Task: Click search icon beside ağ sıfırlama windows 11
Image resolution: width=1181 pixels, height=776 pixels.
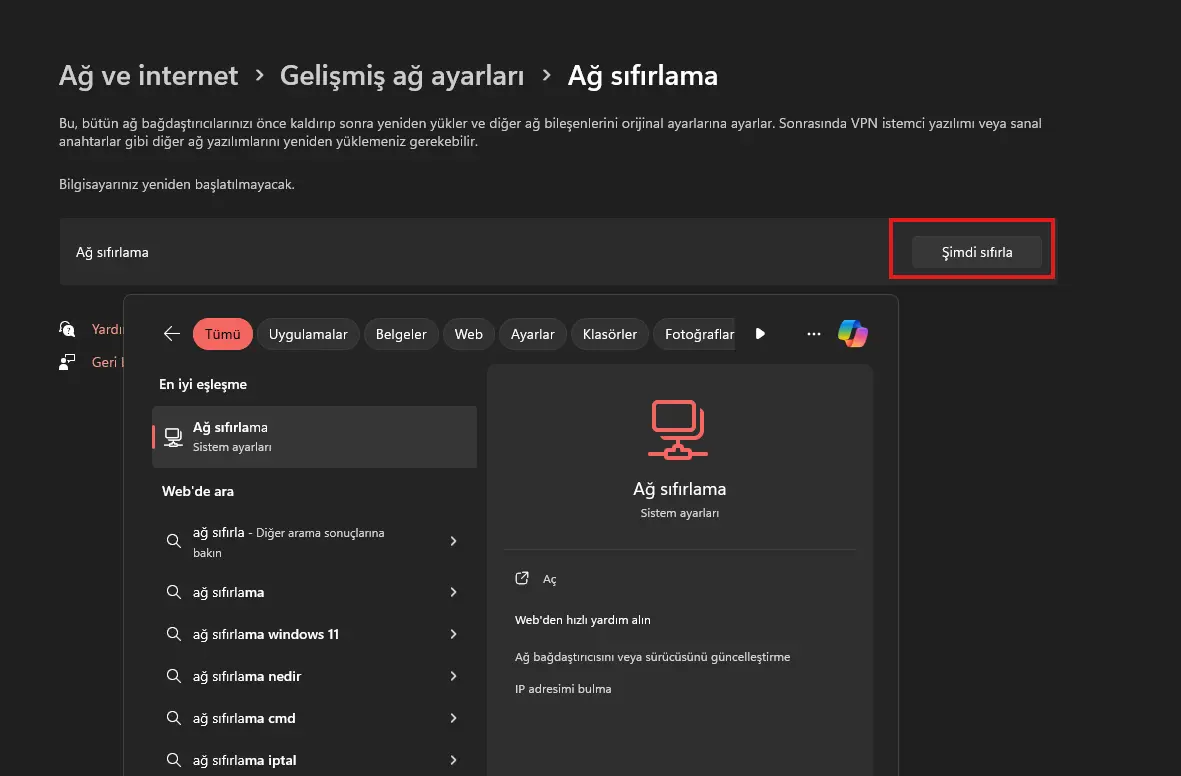Action: (173, 634)
